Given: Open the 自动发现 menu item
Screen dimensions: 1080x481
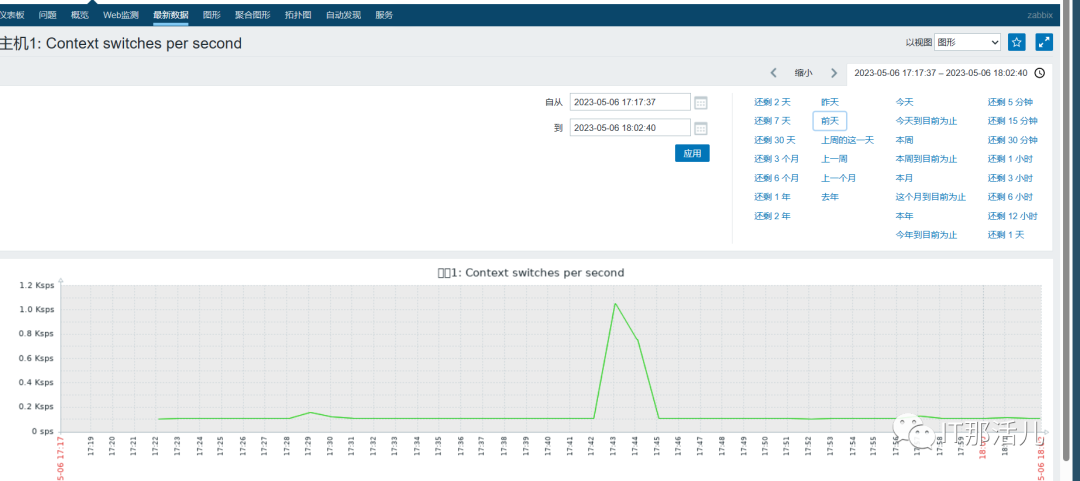Looking at the screenshot, I should (343, 14).
